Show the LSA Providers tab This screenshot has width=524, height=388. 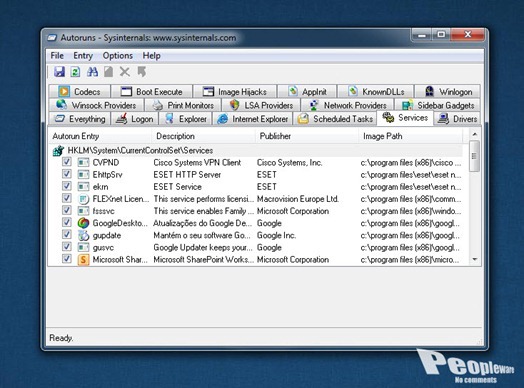coord(261,105)
